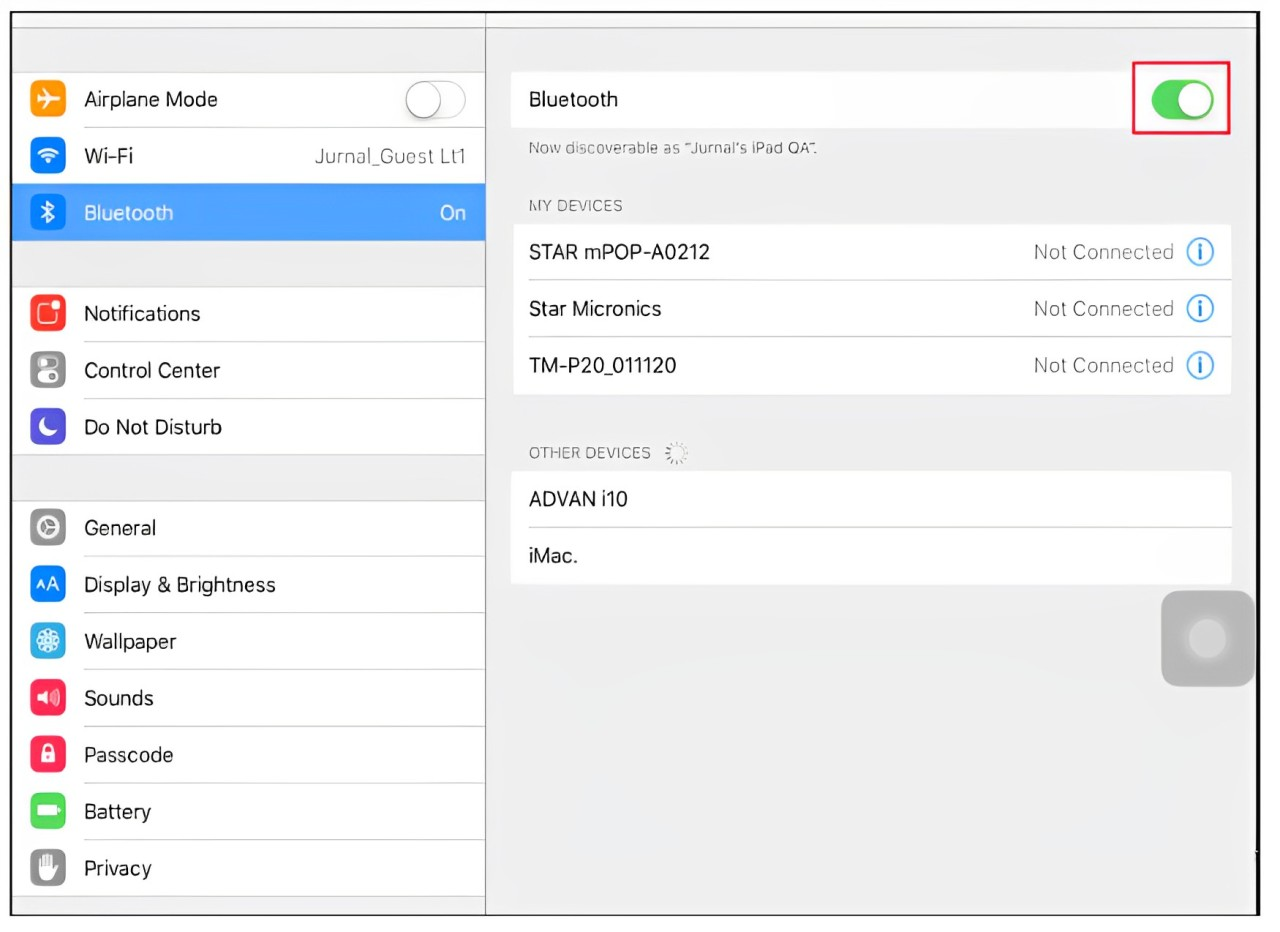Open Wallpaper settings
1280x932 pixels.
click(248, 641)
